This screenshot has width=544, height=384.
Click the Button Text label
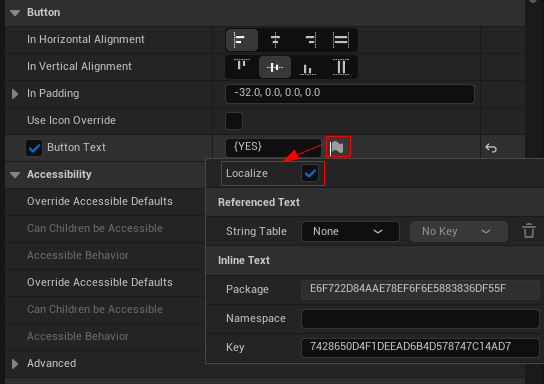click(x=76, y=147)
